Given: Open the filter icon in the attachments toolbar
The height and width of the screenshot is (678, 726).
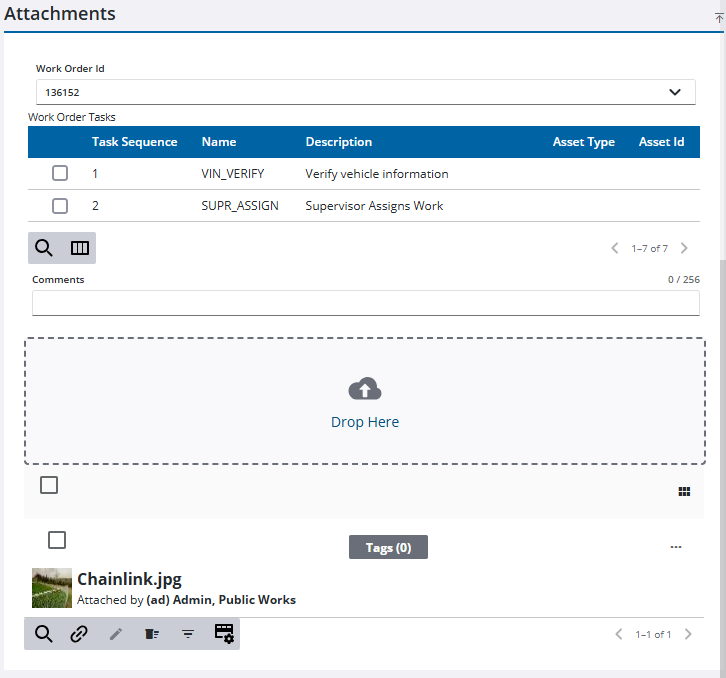Looking at the screenshot, I should point(188,634).
